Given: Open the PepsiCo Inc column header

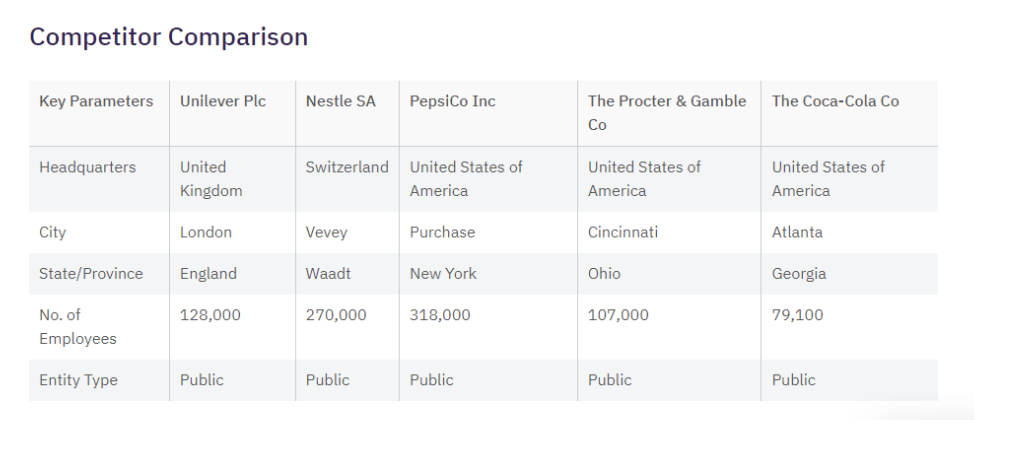Looking at the screenshot, I should (453, 101).
